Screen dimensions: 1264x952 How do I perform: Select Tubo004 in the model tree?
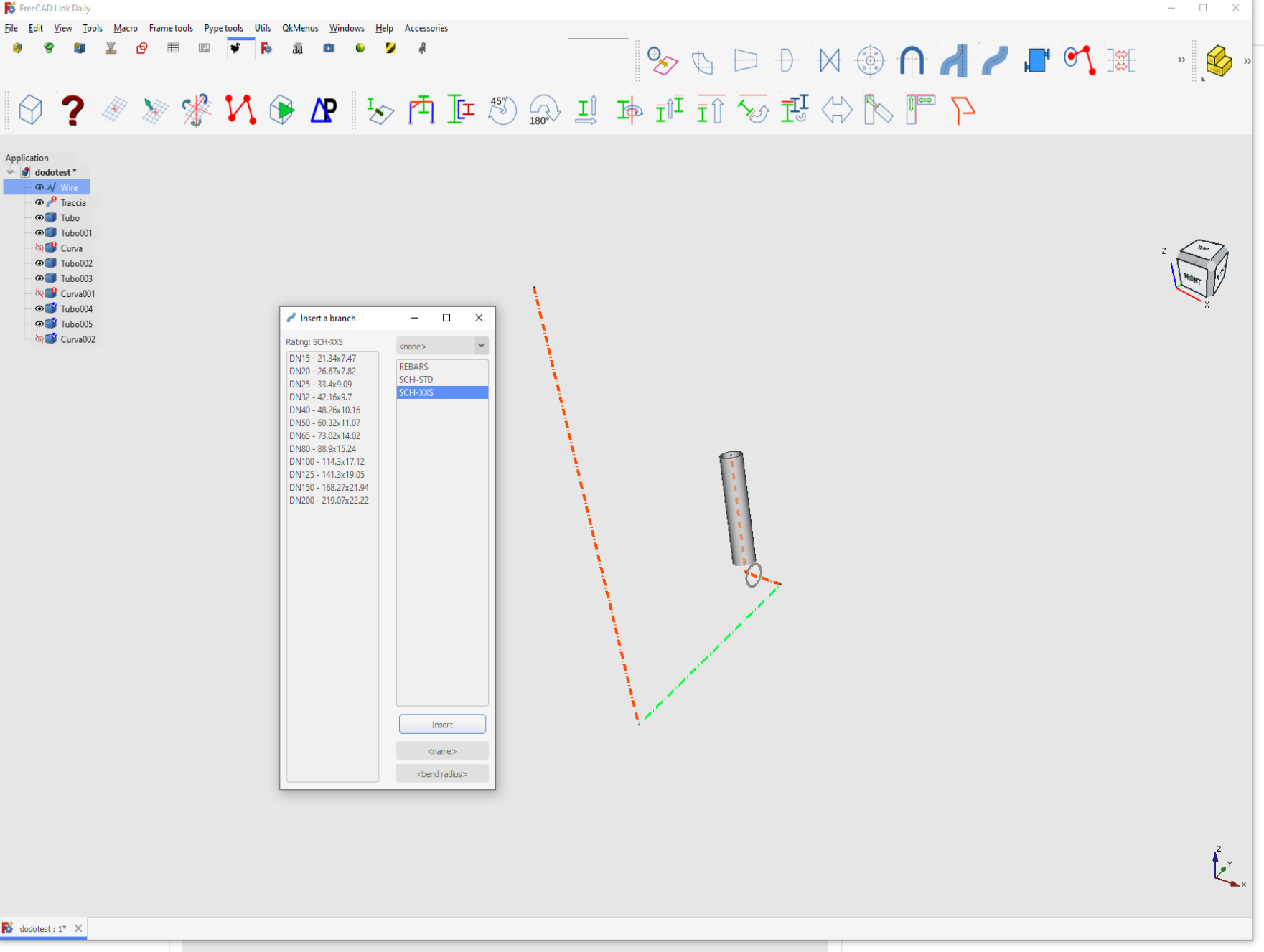[76, 308]
